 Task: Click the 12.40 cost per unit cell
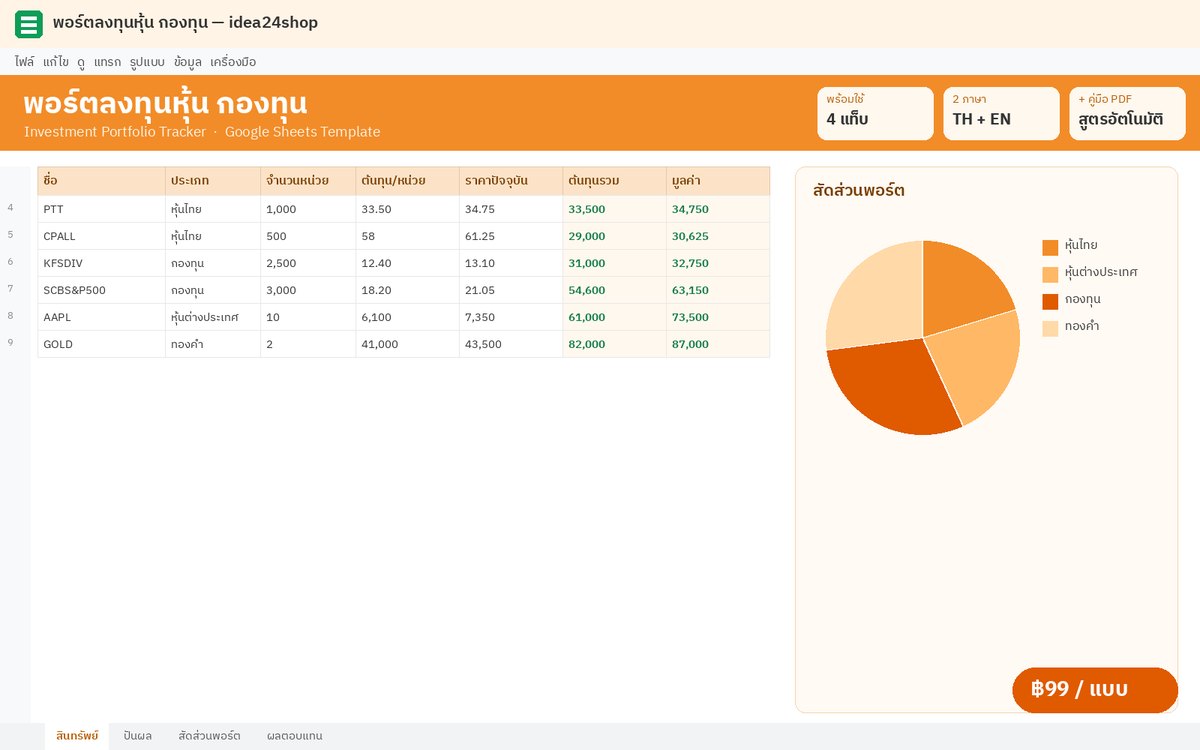click(407, 263)
